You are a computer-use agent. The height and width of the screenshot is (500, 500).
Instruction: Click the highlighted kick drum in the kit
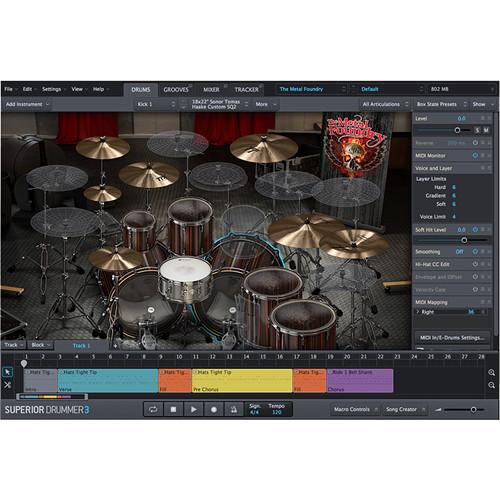tap(247, 253)
